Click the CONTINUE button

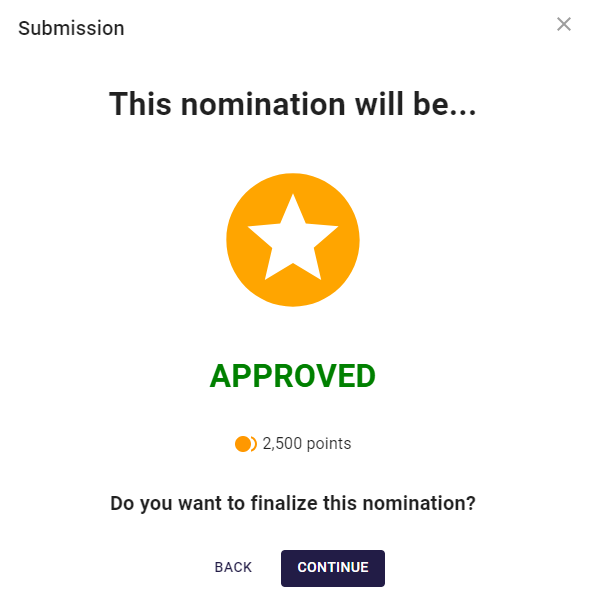pos(333,568)
